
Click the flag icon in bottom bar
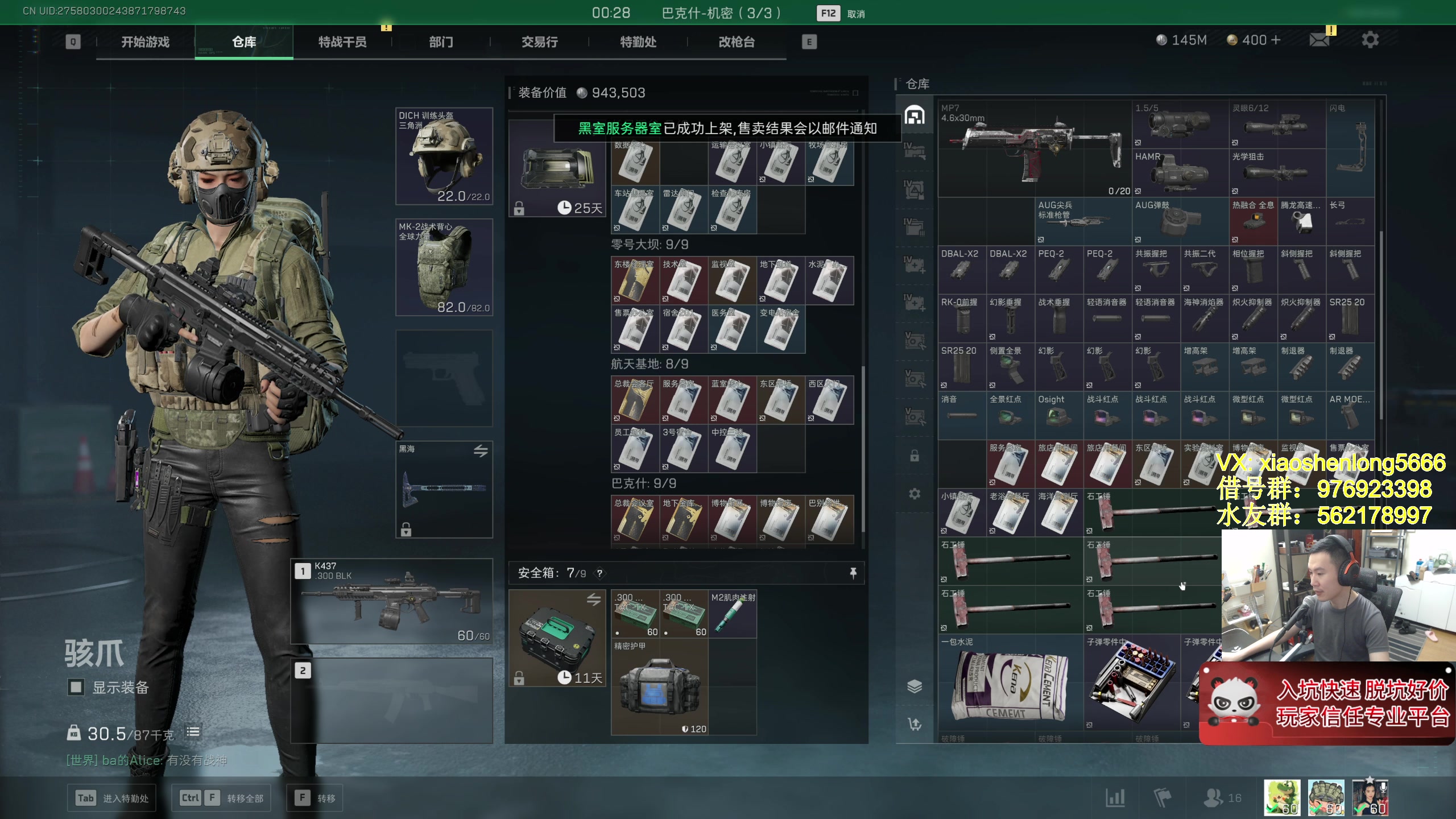(1162, 798)
